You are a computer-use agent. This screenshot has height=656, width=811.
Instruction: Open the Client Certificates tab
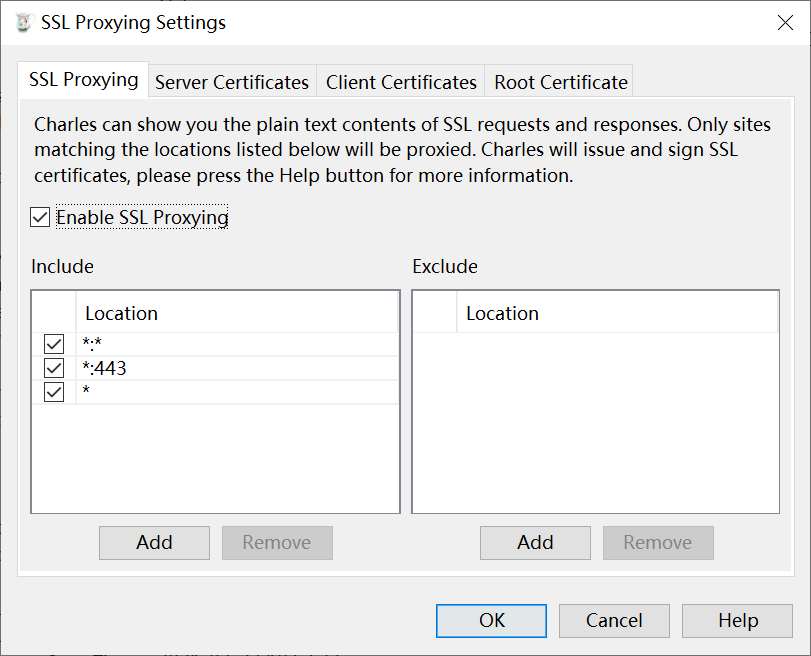point(401,82)
